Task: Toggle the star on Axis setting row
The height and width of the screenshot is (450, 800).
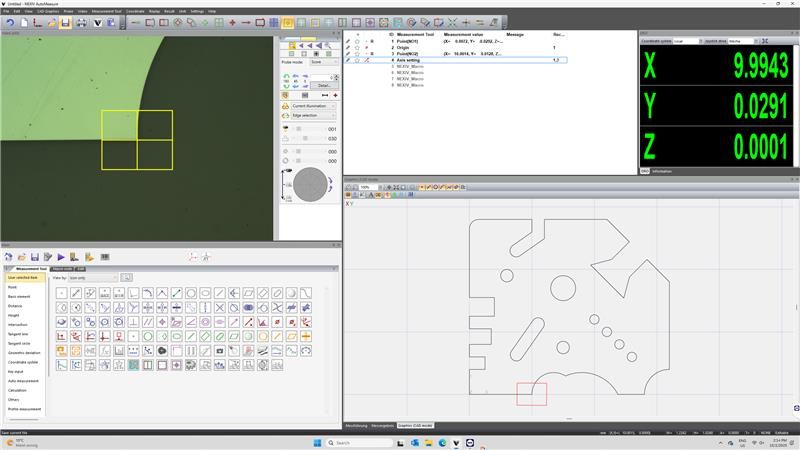Action: [357, 60]
